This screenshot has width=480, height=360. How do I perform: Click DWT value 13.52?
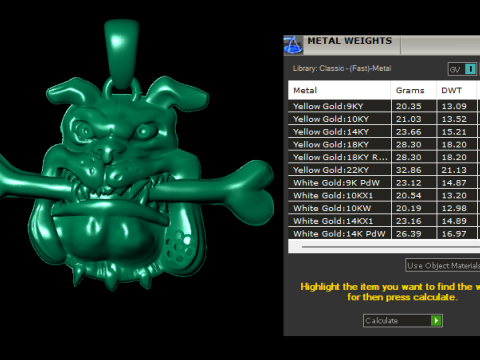454,119
